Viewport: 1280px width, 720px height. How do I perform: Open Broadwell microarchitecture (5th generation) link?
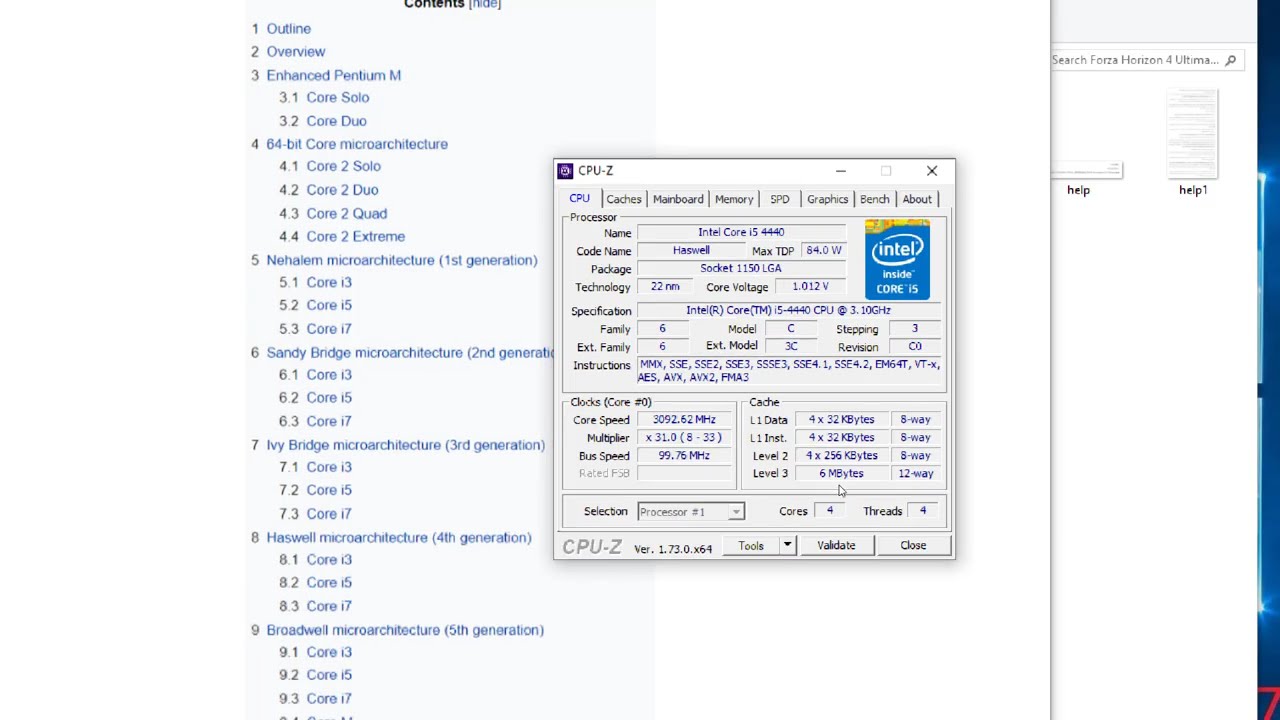click(405, 630)
